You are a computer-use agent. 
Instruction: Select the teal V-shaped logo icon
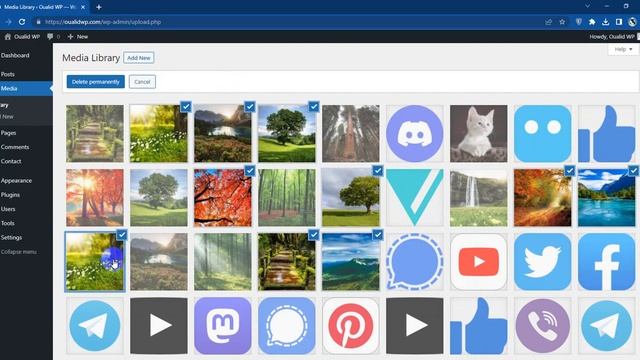click(415, 198)
